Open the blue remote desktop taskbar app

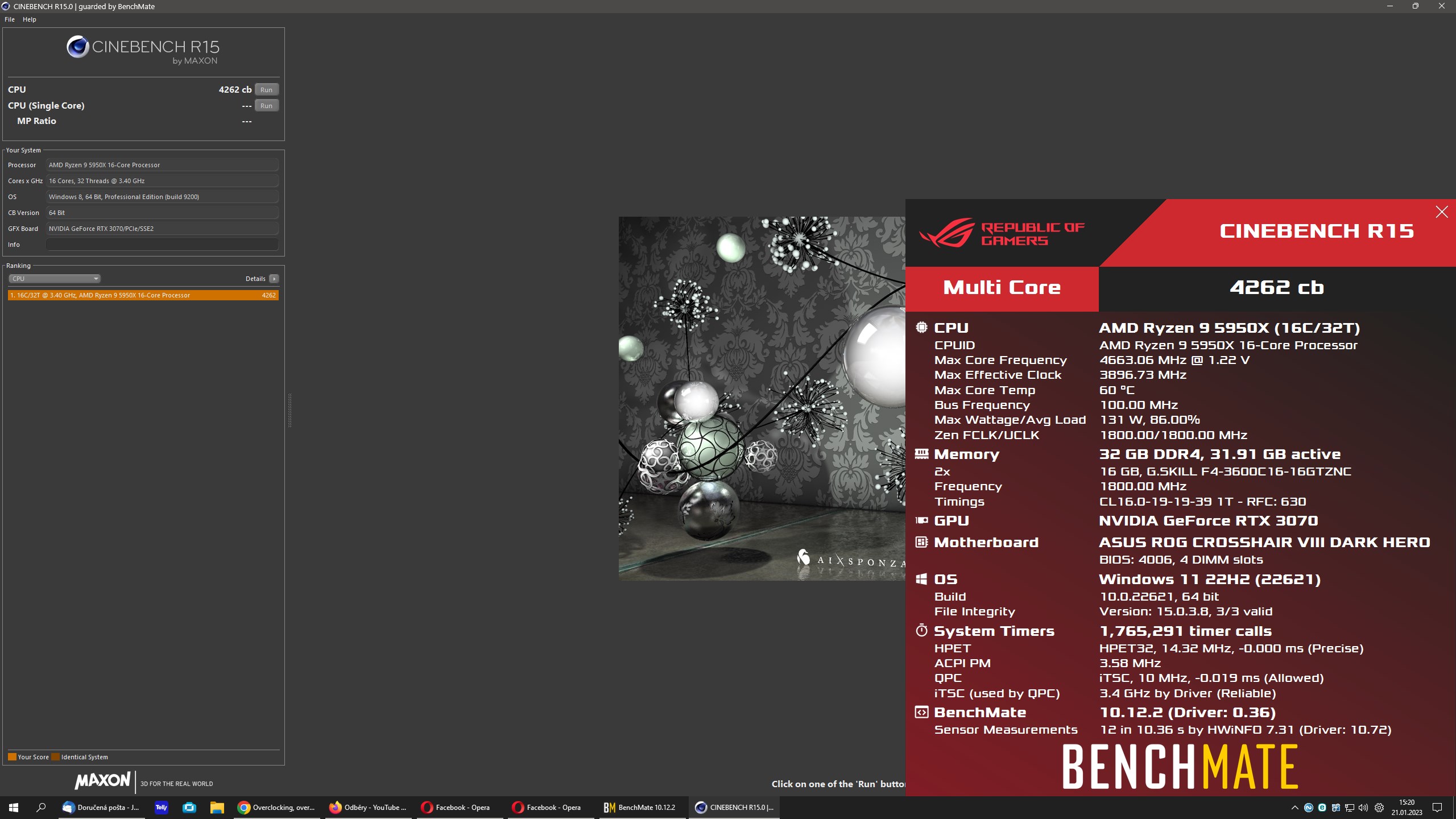(189, 807)
